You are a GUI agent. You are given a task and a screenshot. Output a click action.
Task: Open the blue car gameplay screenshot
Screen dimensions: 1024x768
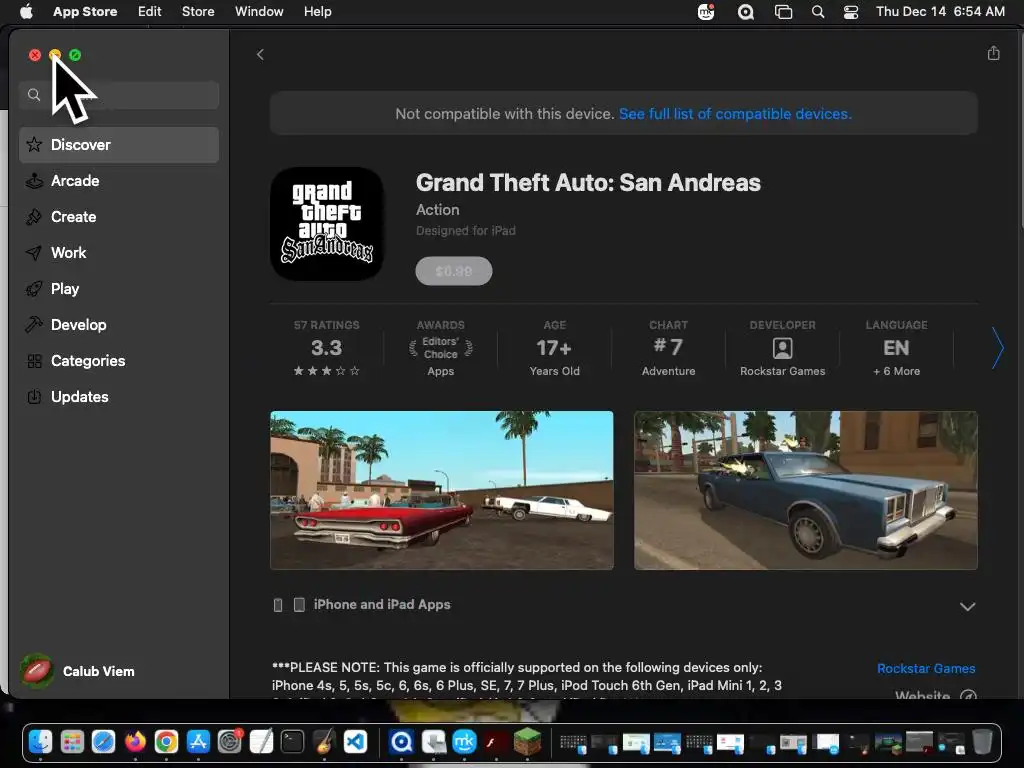click(806, 490)
